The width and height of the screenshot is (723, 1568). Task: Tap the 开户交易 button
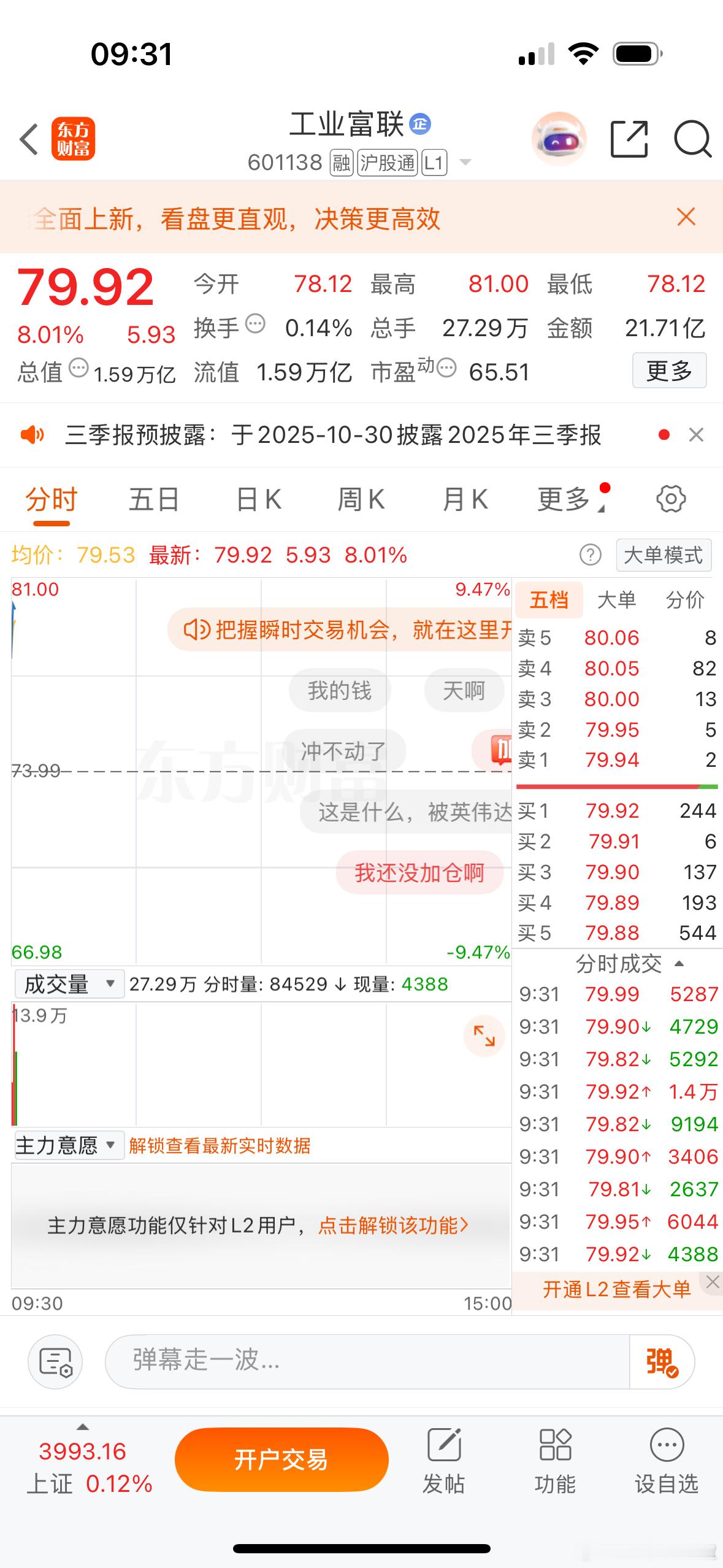point(281,1459)
